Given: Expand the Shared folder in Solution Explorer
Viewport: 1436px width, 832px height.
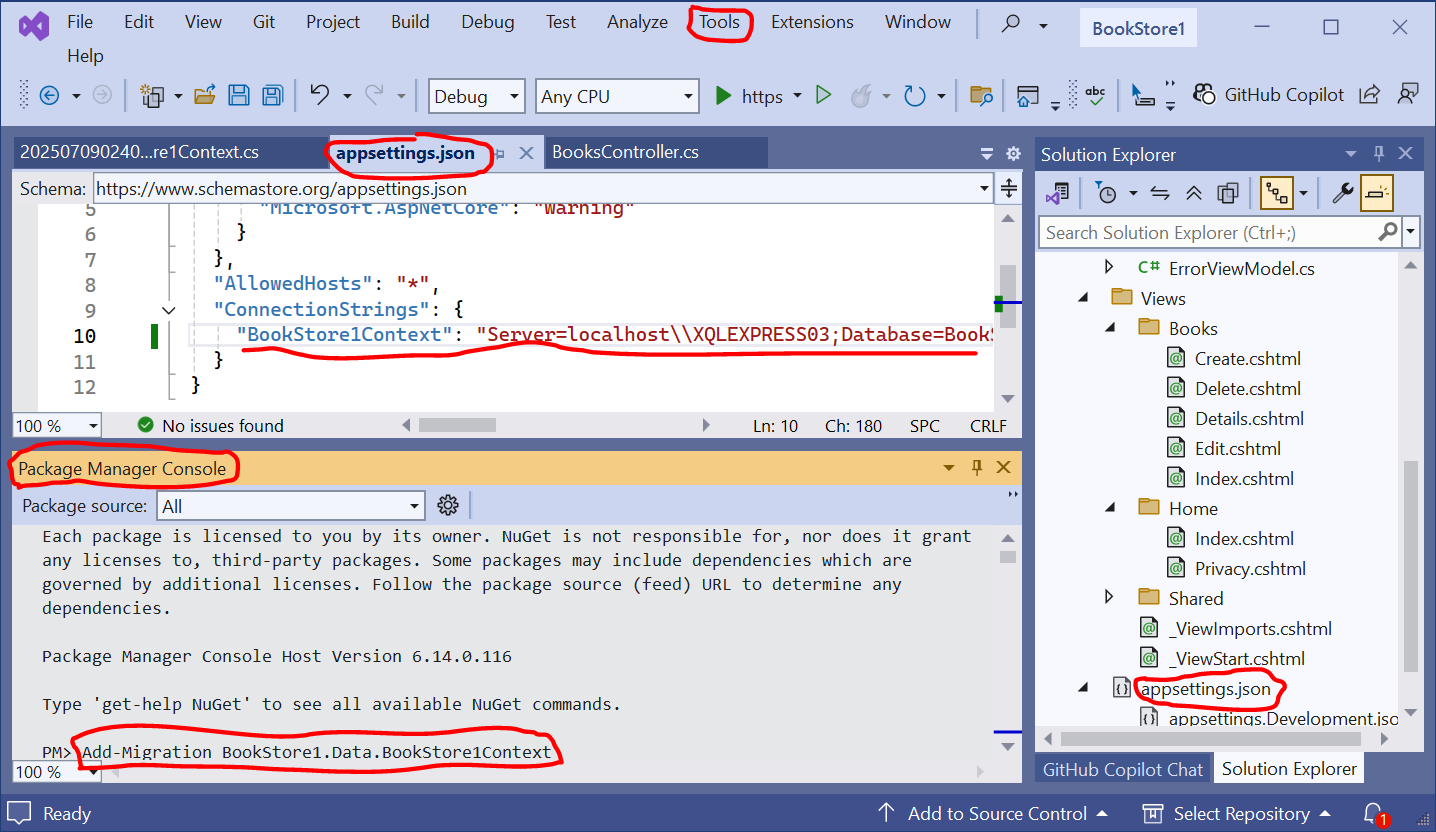Looking at the screenshot, I should pos(1108,598).
